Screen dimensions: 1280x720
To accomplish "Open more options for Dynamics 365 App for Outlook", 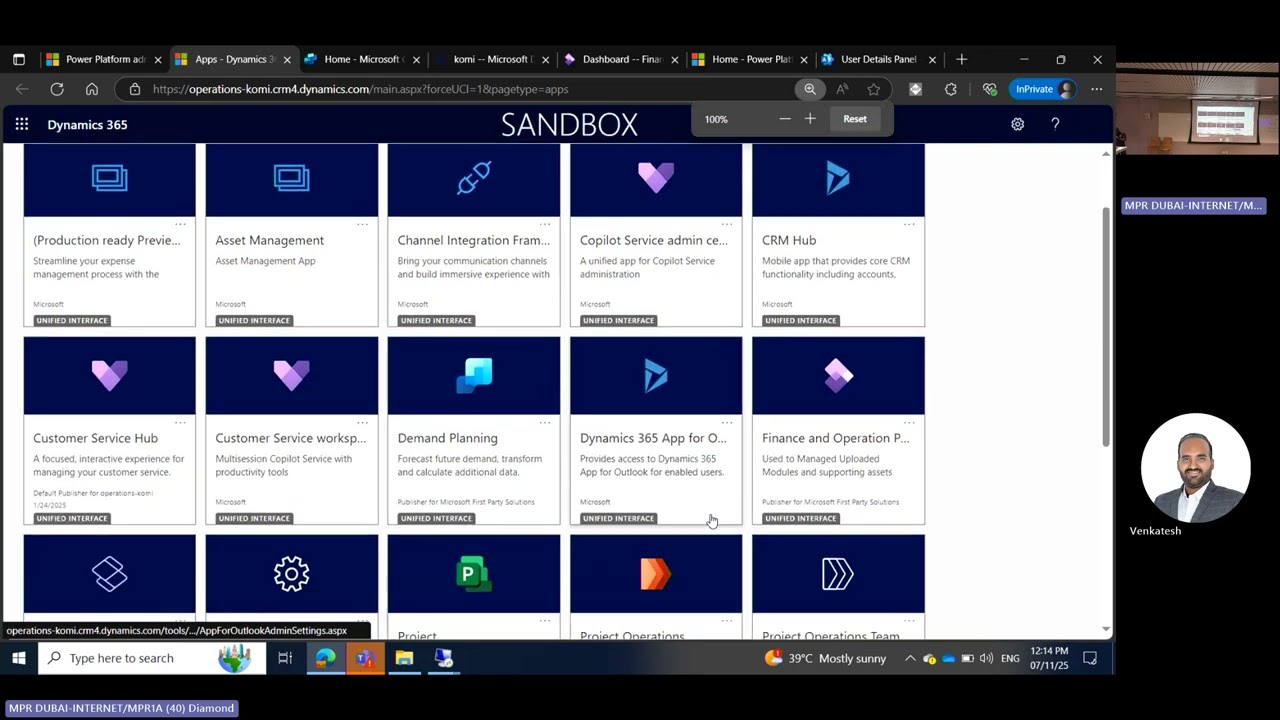I will (x=727, y=422).
